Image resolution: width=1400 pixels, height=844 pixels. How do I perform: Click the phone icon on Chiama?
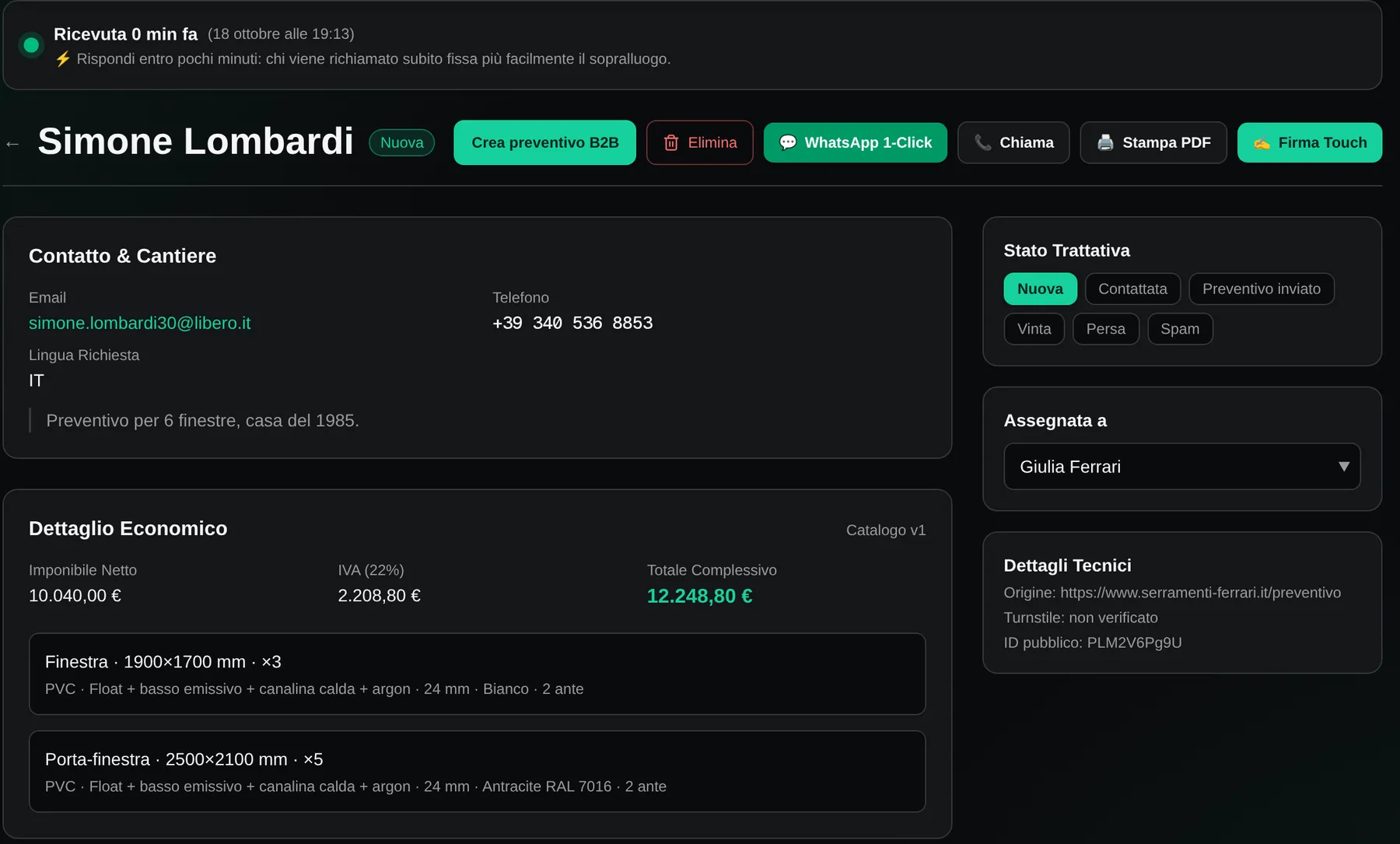coord(983,142)
